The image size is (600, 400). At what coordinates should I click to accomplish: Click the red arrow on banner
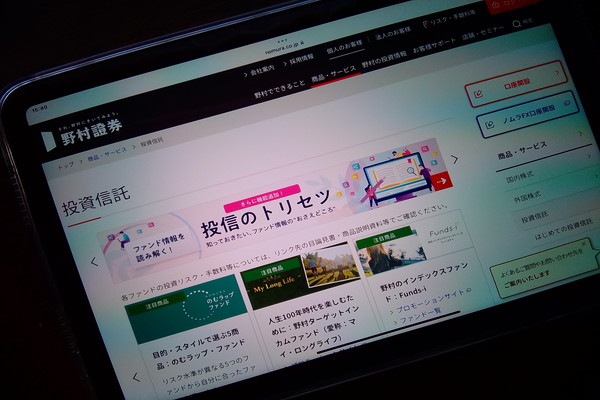click(x=442, y=181)
